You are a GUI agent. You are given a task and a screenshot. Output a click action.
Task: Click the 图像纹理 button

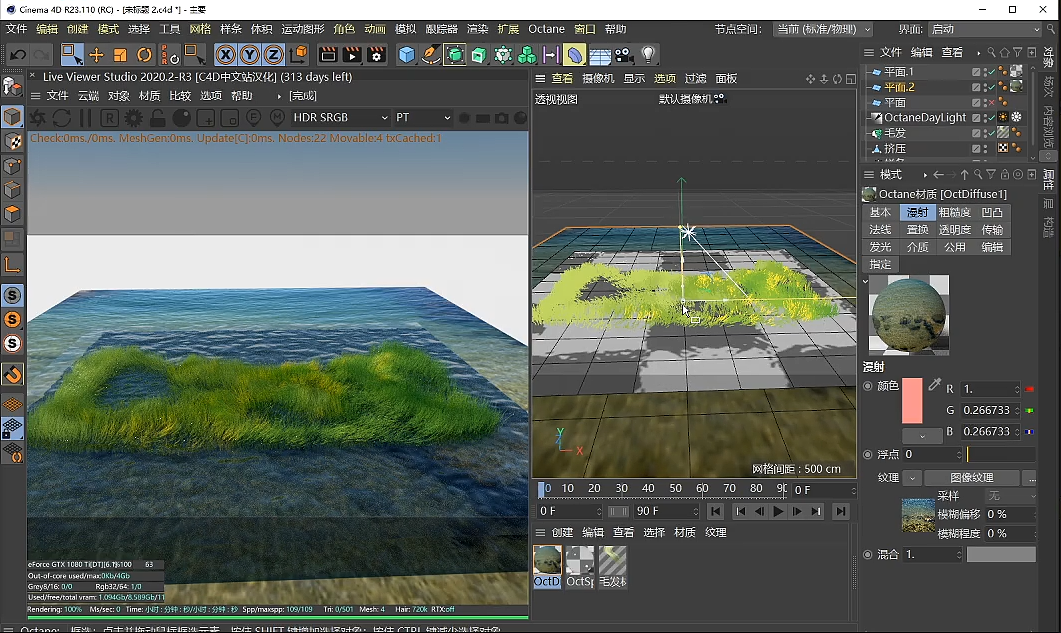tap(972, 478)
